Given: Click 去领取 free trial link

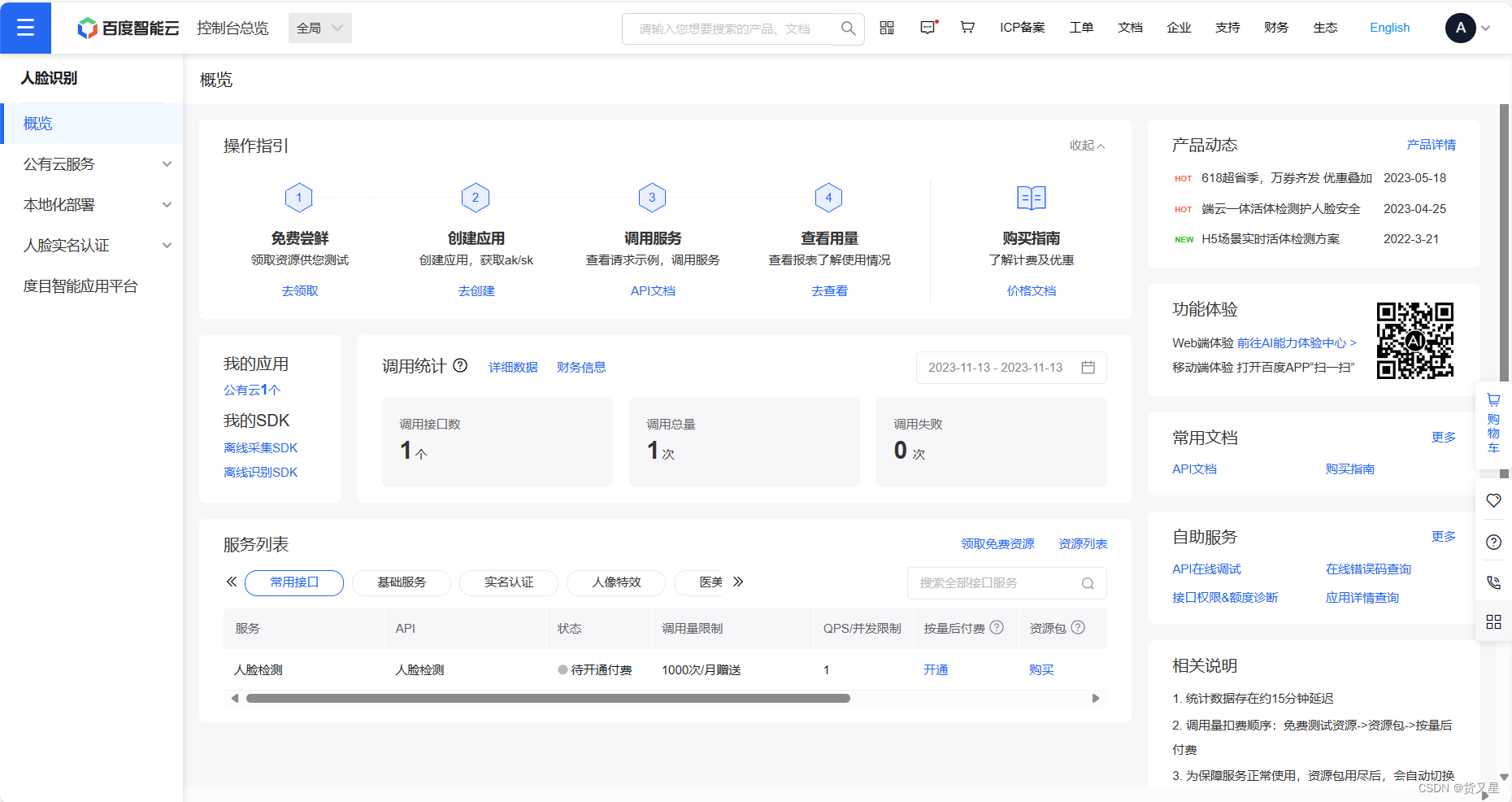Looking at the screenshot, I should click(x=300, y=291).
